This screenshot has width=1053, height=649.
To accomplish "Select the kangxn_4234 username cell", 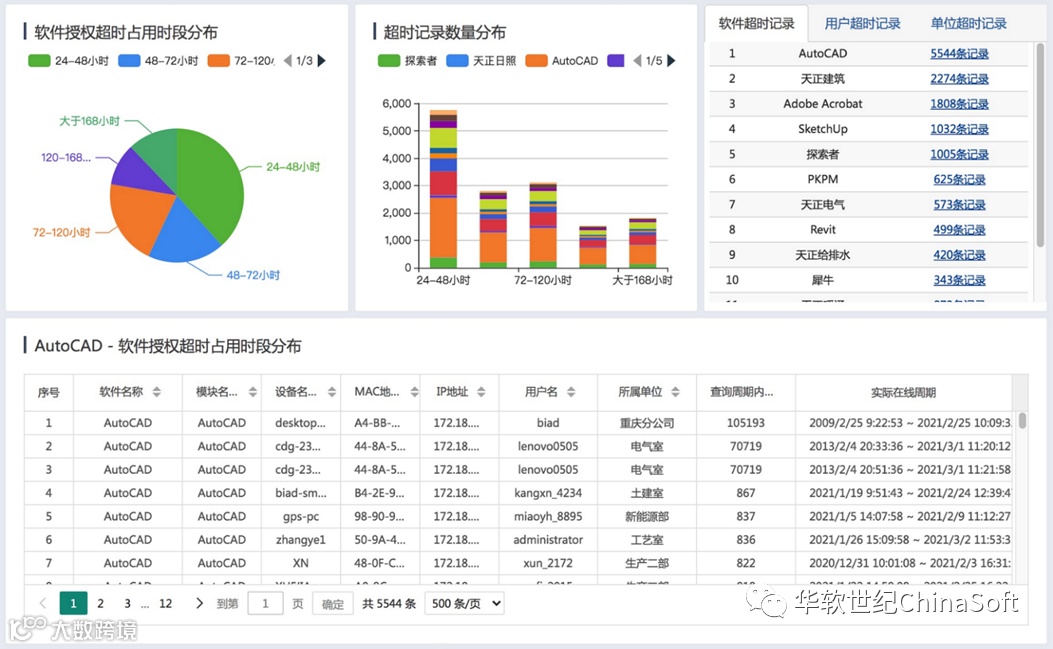I will pos(548,493).
